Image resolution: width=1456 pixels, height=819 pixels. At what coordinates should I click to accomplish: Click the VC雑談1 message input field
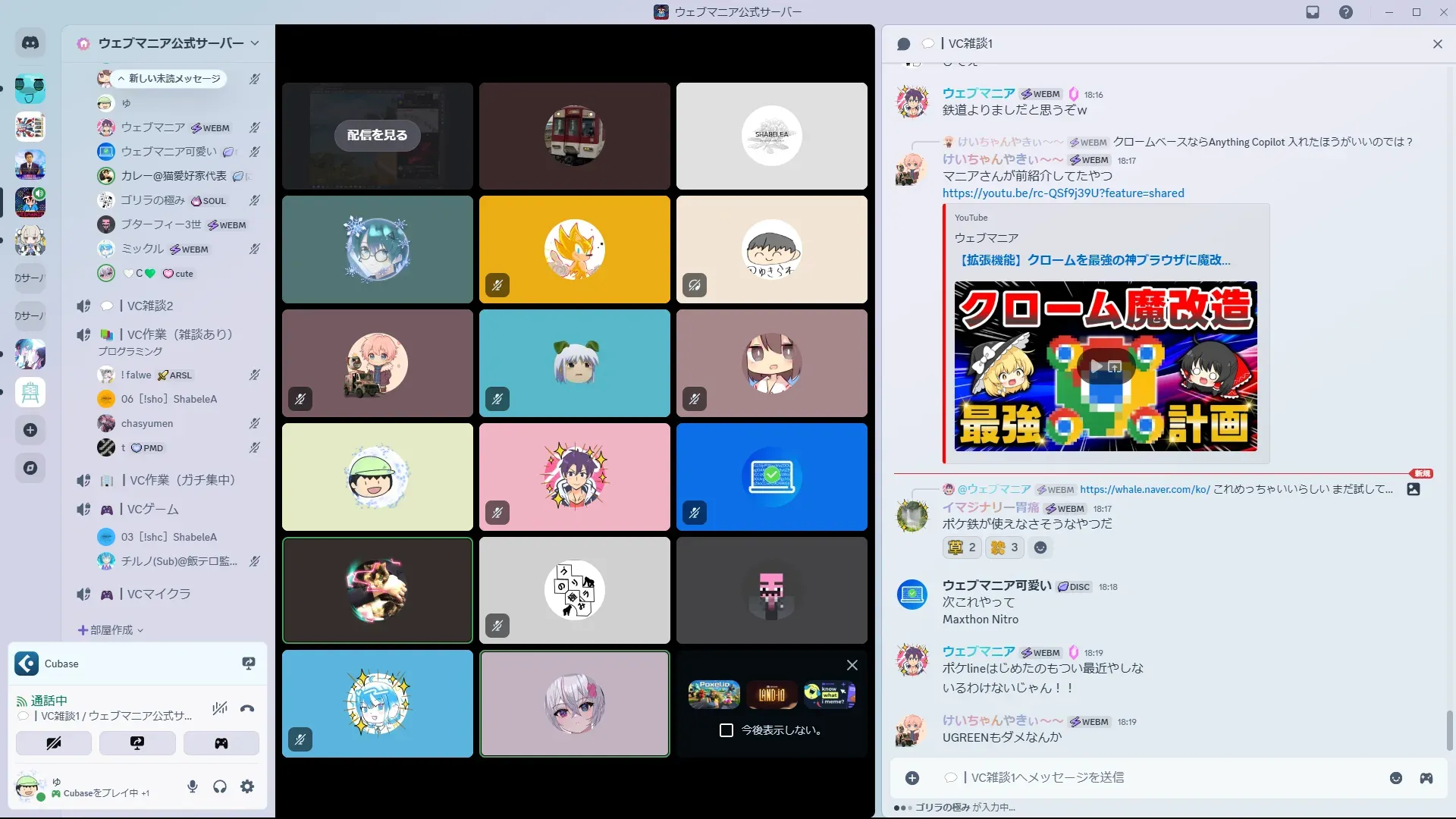pyautogui.click(x=1137, y=778)
